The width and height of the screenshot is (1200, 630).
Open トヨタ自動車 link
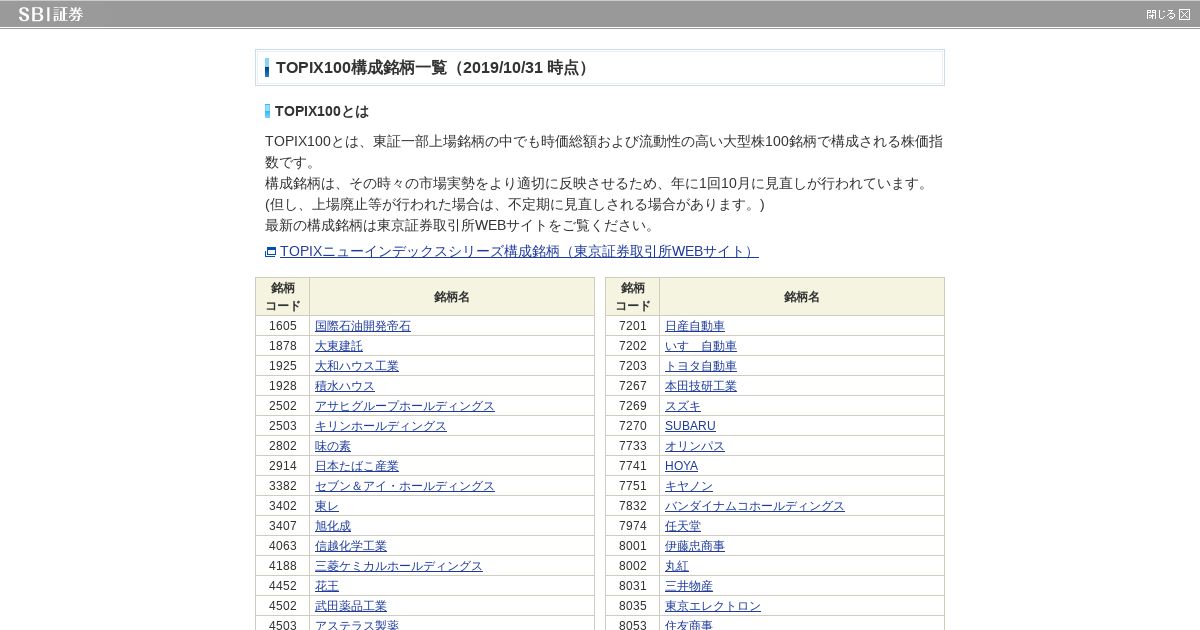coord(701,366)
